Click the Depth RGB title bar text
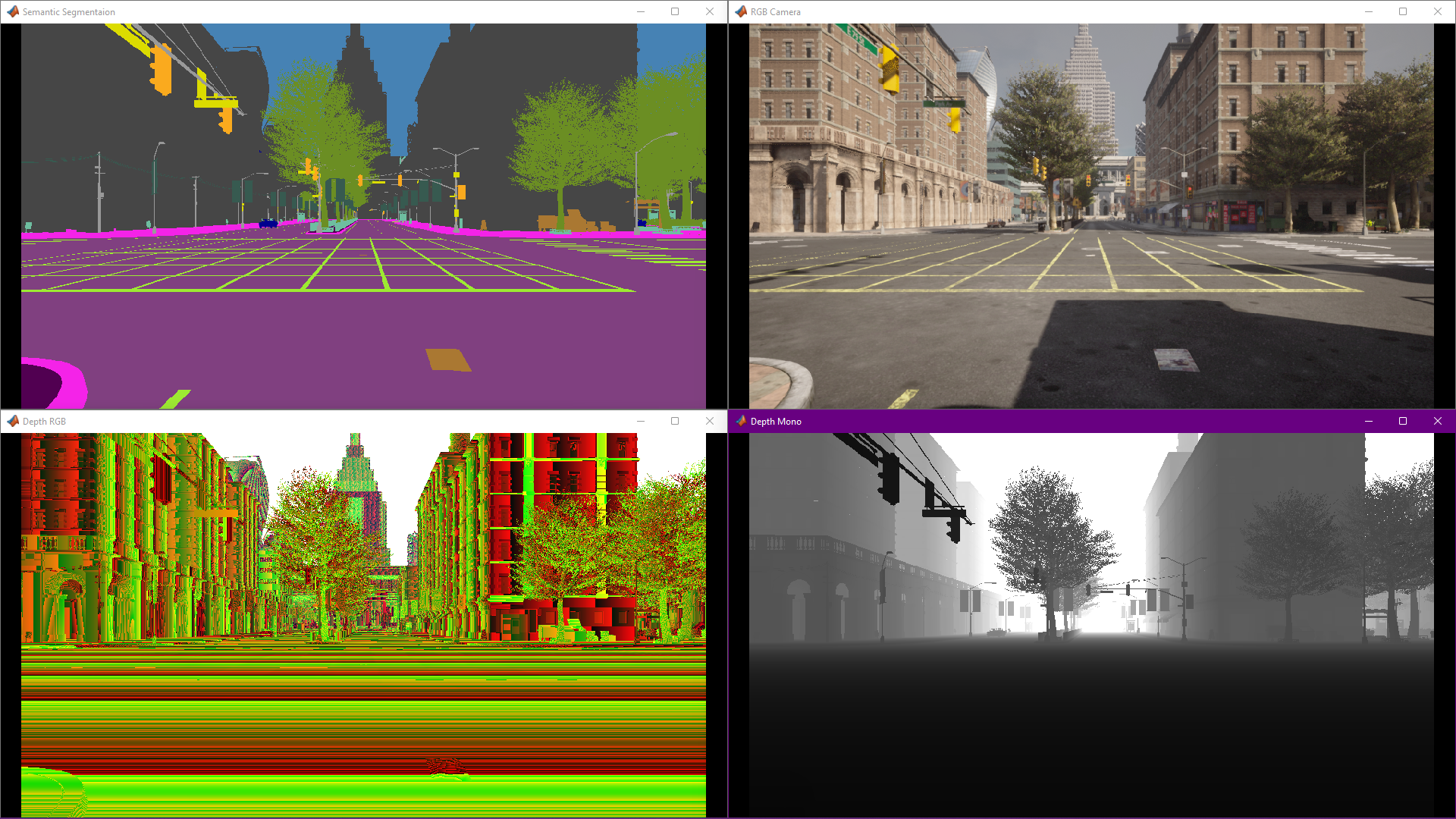 (44, 422)
